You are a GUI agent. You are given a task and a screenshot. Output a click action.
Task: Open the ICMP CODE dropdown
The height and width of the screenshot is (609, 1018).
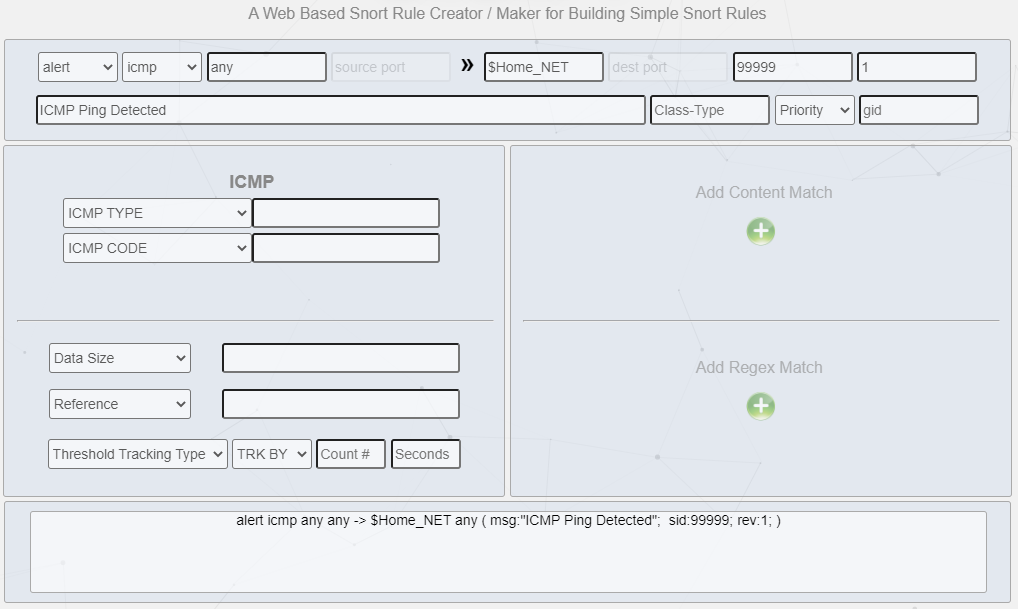pos(156,247)
